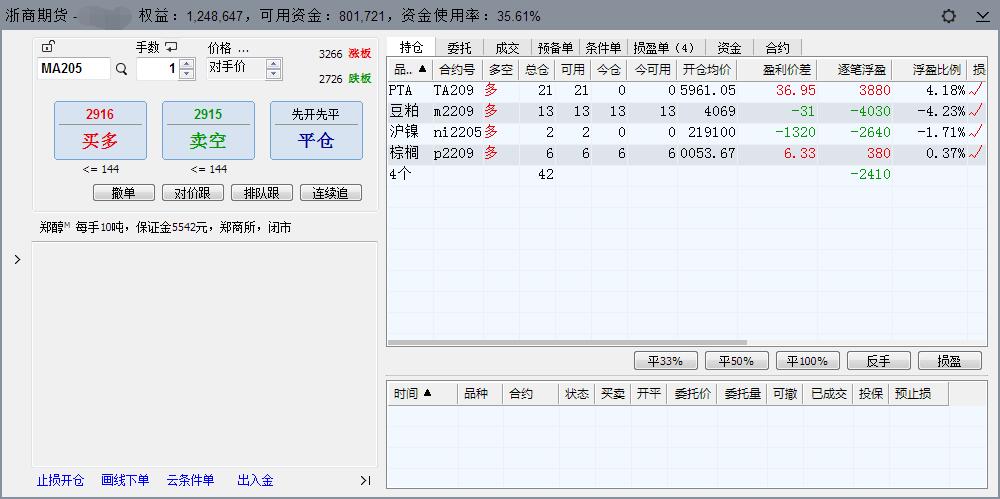Click the stop-loss checkmark icon on the PTA row

point(976,90)
